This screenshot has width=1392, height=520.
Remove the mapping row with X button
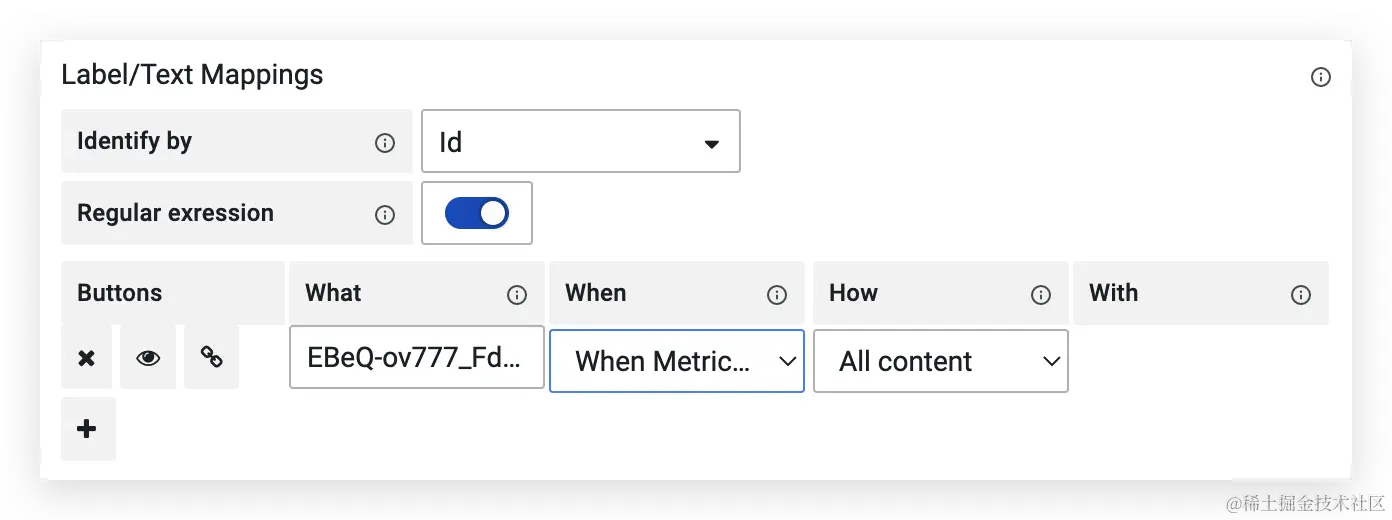pyautogui.click(x=87, y=357)
